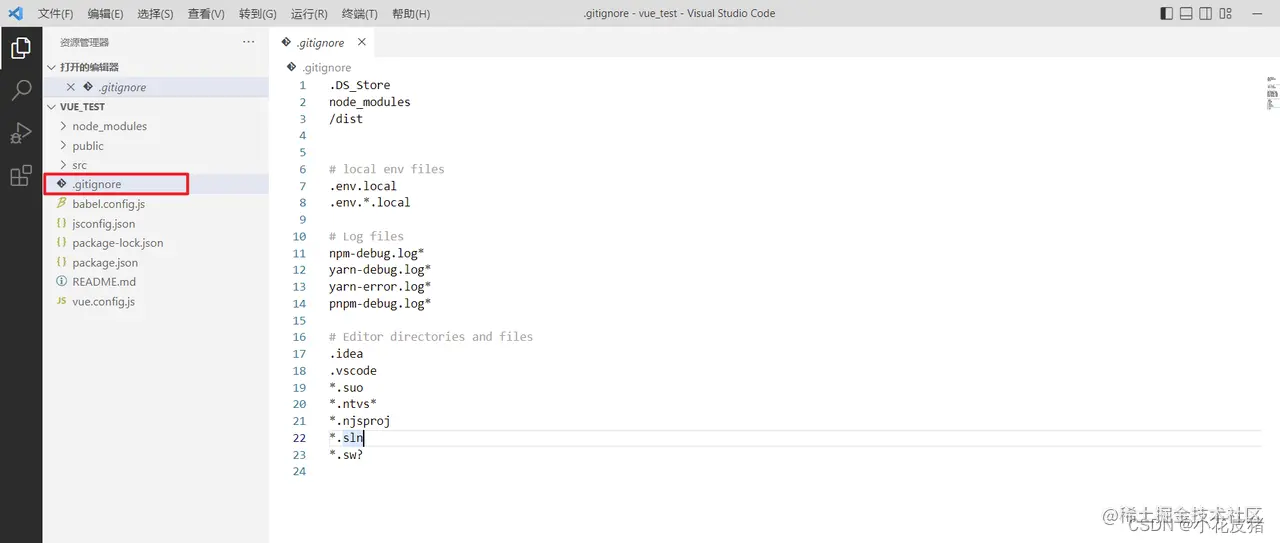Screen dimensions: 1280x543
Task: Click the .vscode line
Action: point(353,370)
